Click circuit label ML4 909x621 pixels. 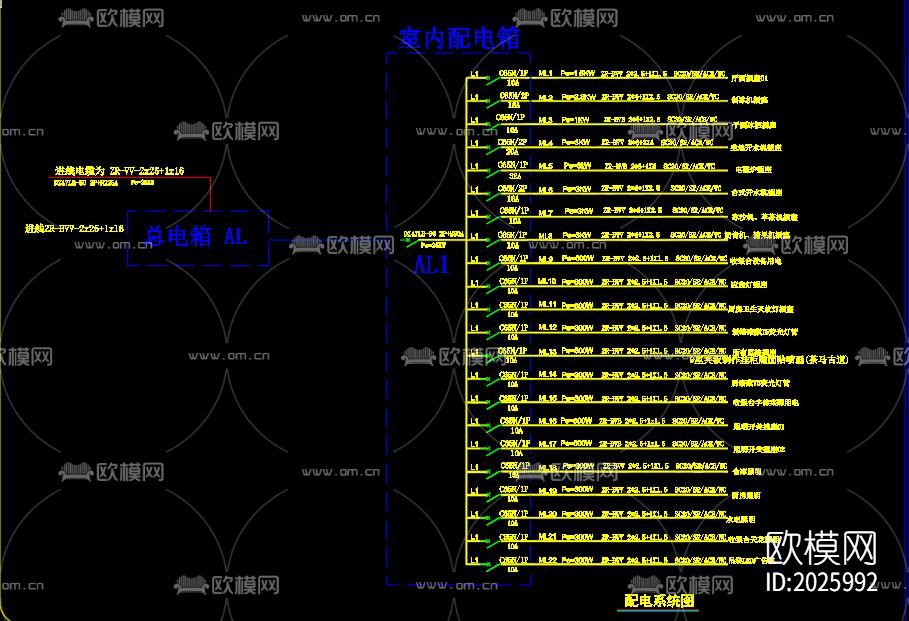tap(546, 143)
